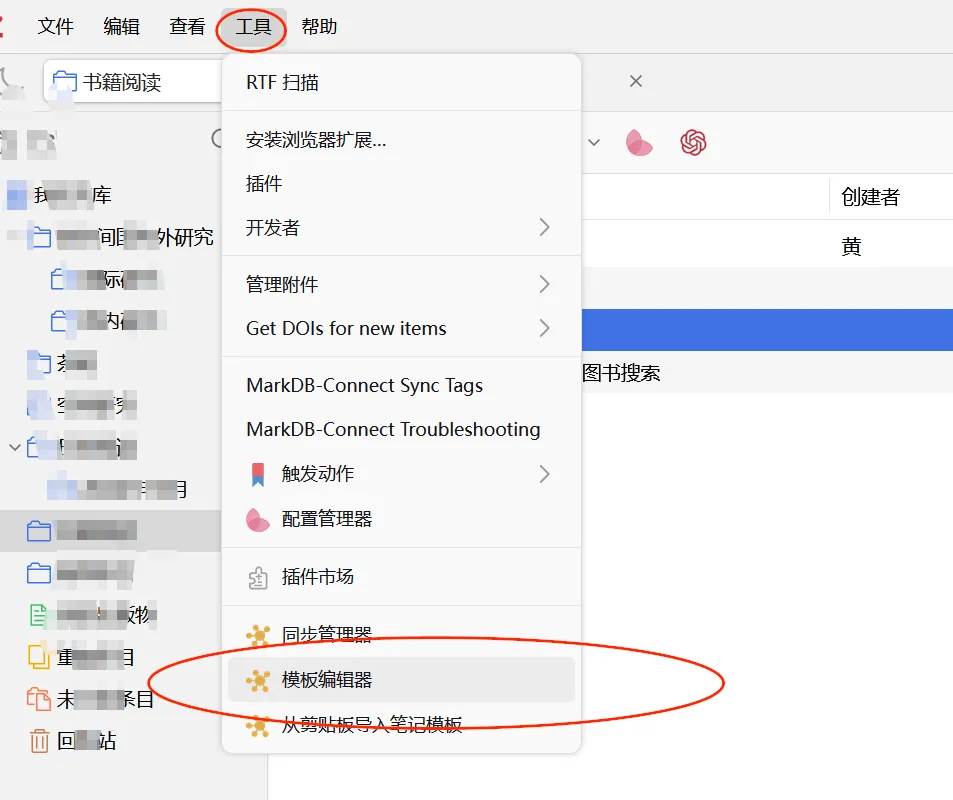Open the 帮助 menu

click(319, 27)
